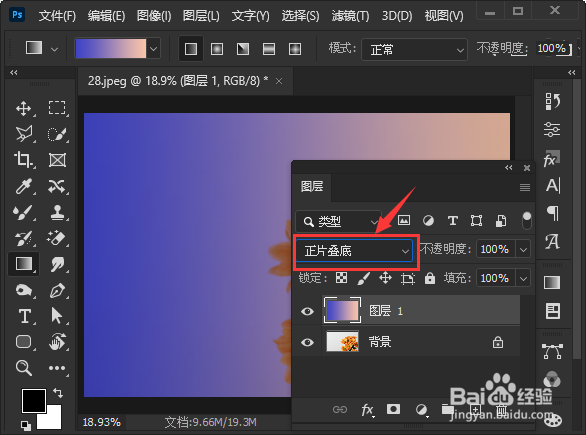Click the gradient preview swatch in options bar
This screenshot has height=435, width=586.
point(111,49)
